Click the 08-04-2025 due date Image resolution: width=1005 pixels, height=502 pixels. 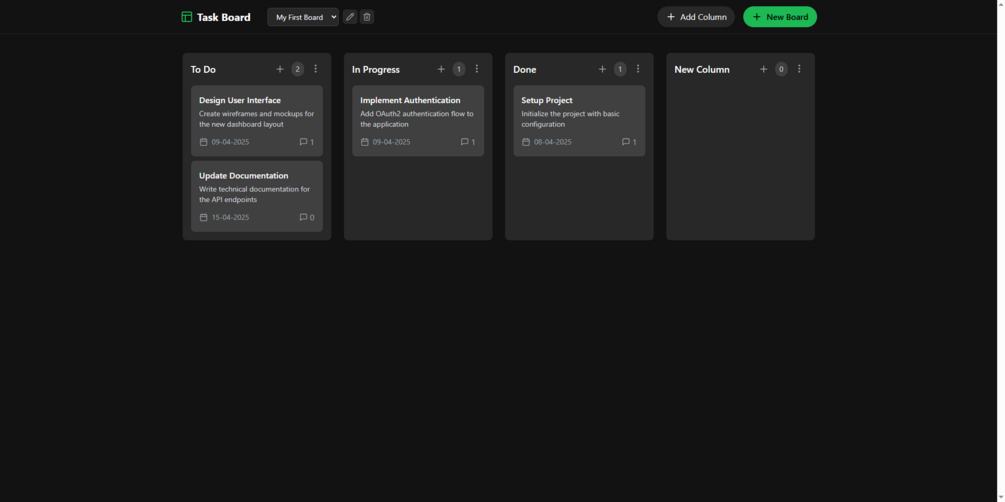coord(552,142)
